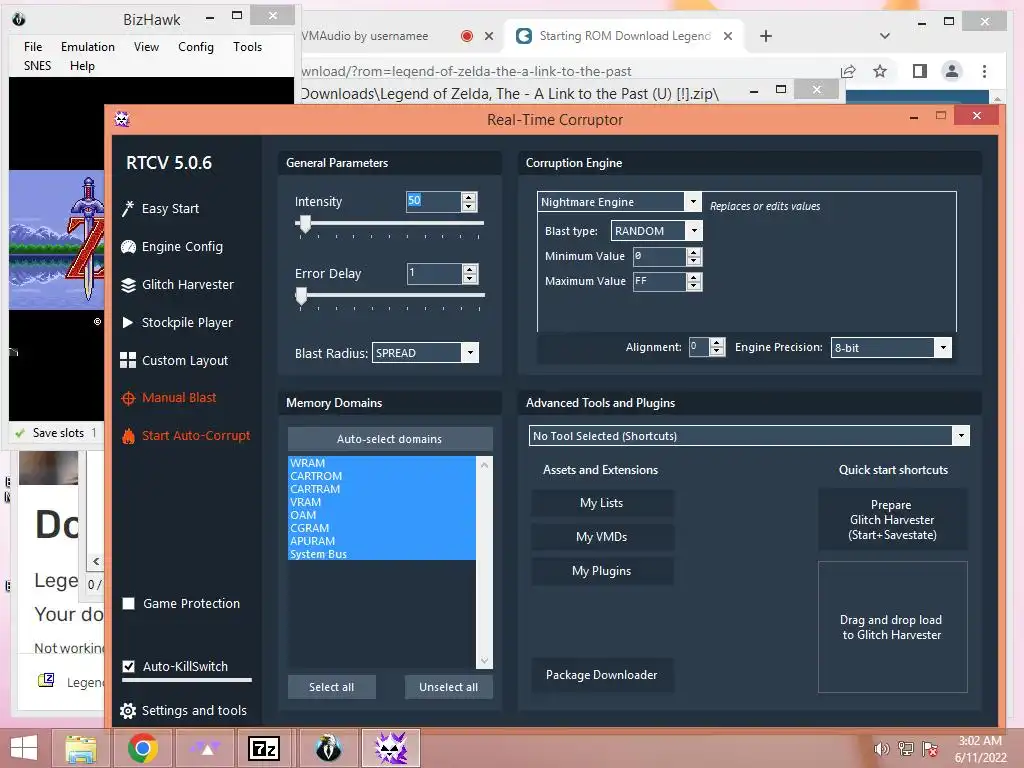Open BizHawk Config menu
The image size is (1024, 768).
point(196,46)
